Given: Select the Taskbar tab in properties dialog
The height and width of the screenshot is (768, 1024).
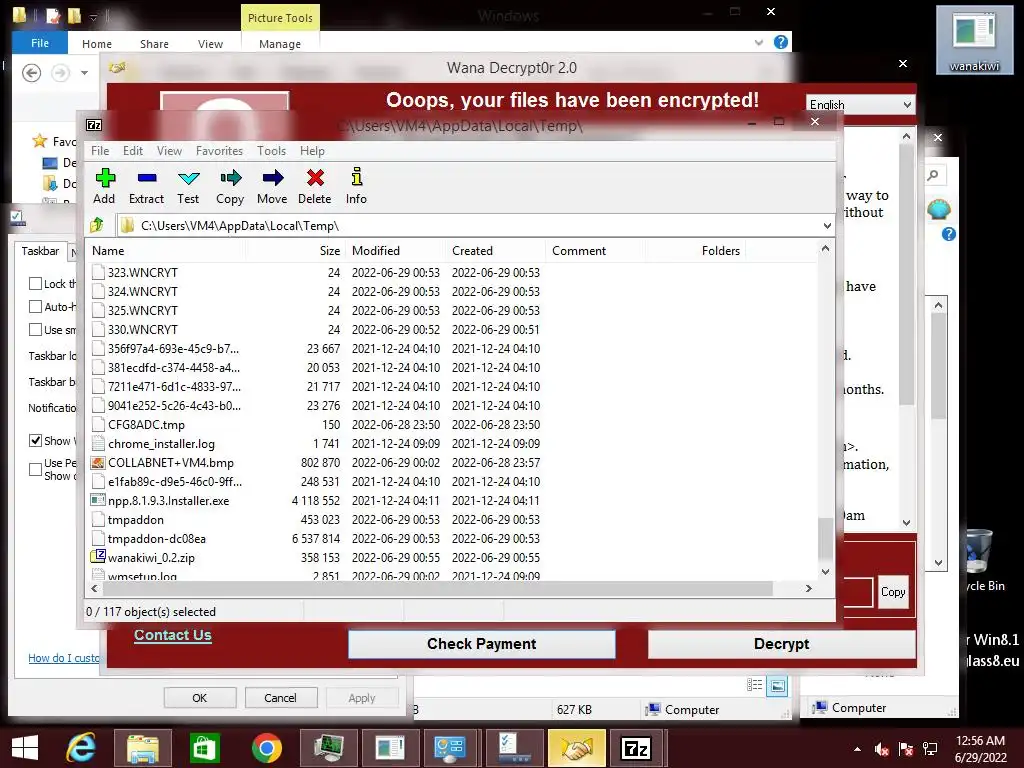Looking at the screenshot, I should pos(40,251).
